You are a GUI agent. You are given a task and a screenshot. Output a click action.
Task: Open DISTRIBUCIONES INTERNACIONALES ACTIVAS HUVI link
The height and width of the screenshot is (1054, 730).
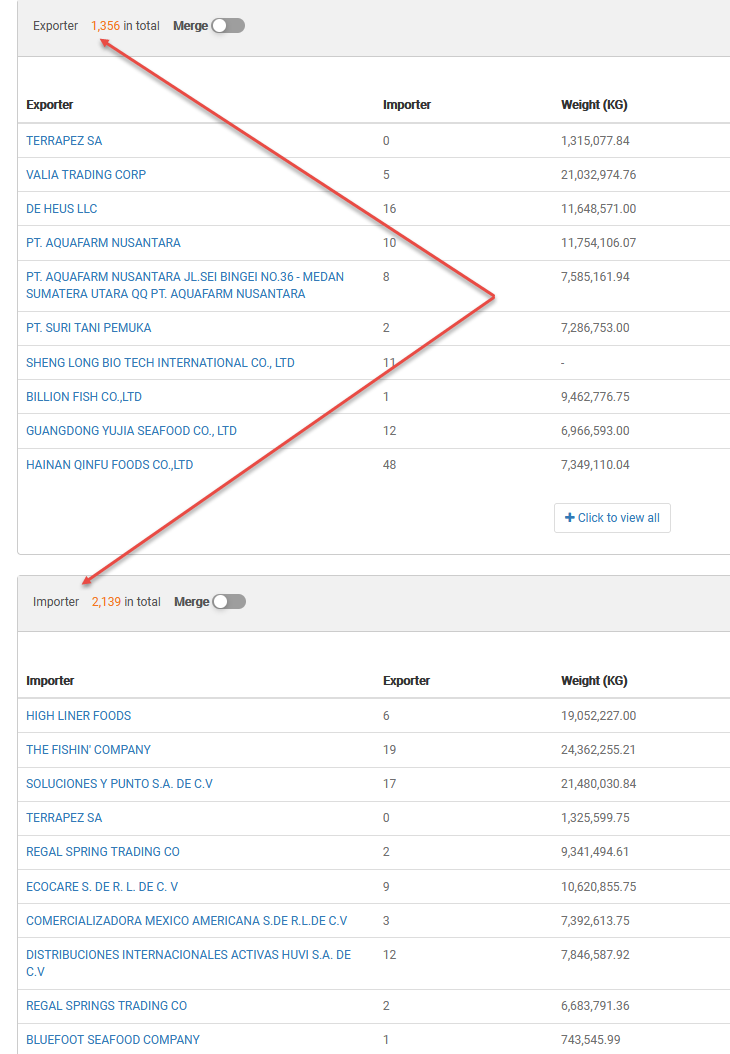tap(188, 963)
